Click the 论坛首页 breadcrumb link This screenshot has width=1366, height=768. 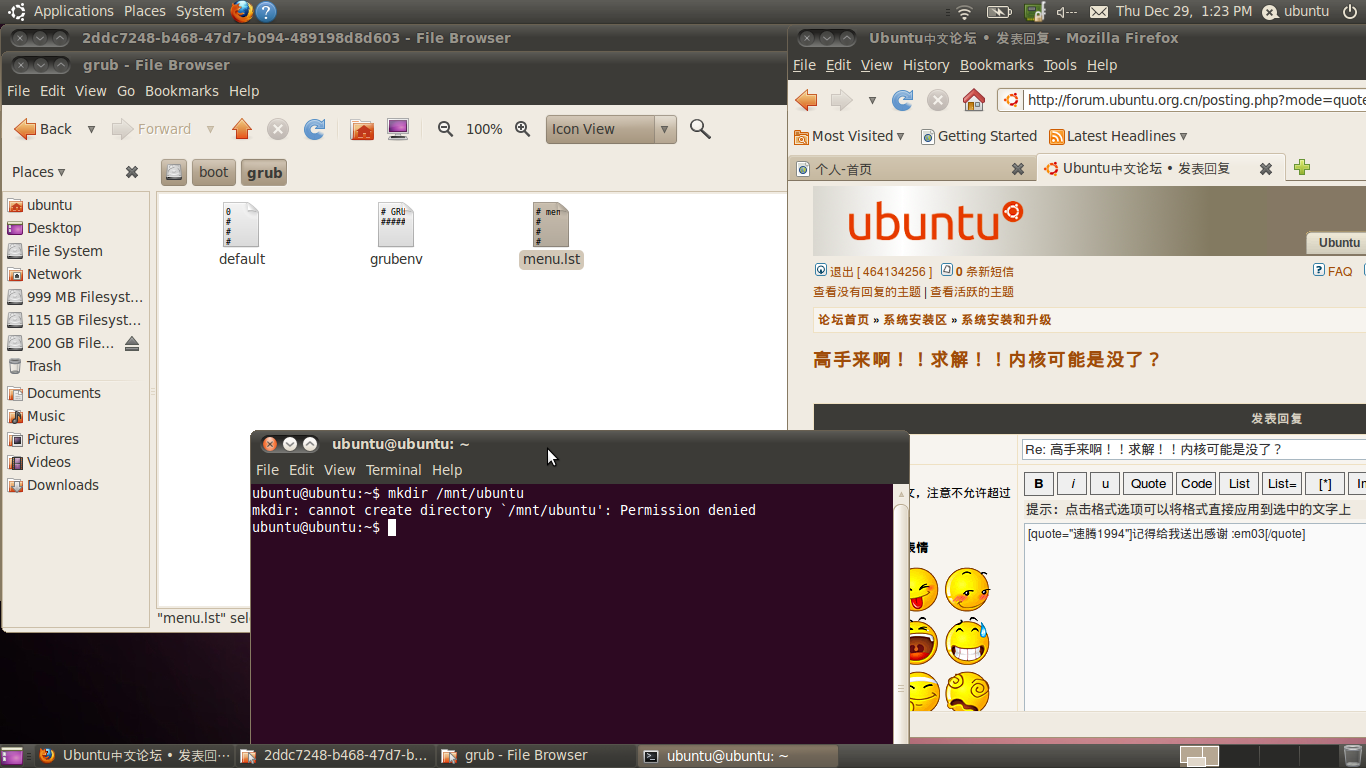point(843,320)
